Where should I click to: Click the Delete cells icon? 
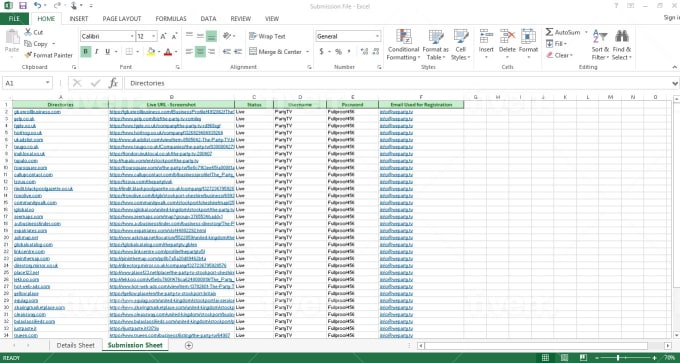pos(507,36)
